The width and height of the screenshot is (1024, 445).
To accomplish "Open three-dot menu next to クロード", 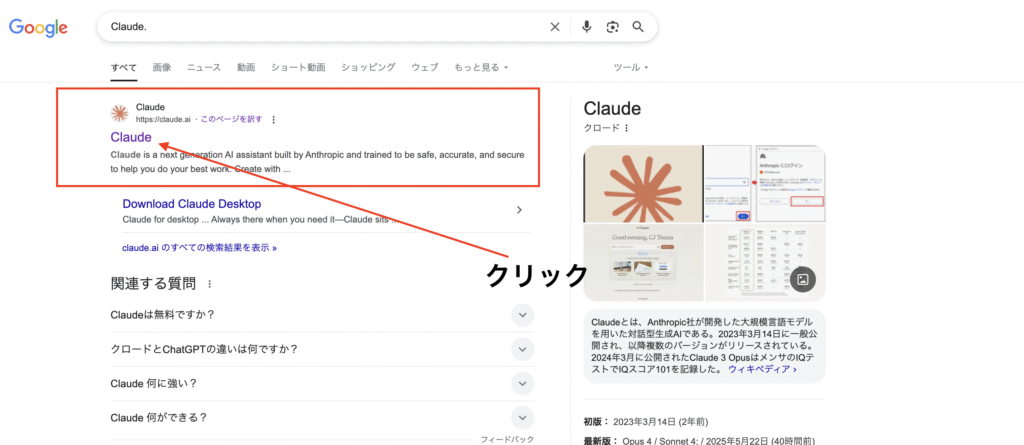I will coord(626,128).
